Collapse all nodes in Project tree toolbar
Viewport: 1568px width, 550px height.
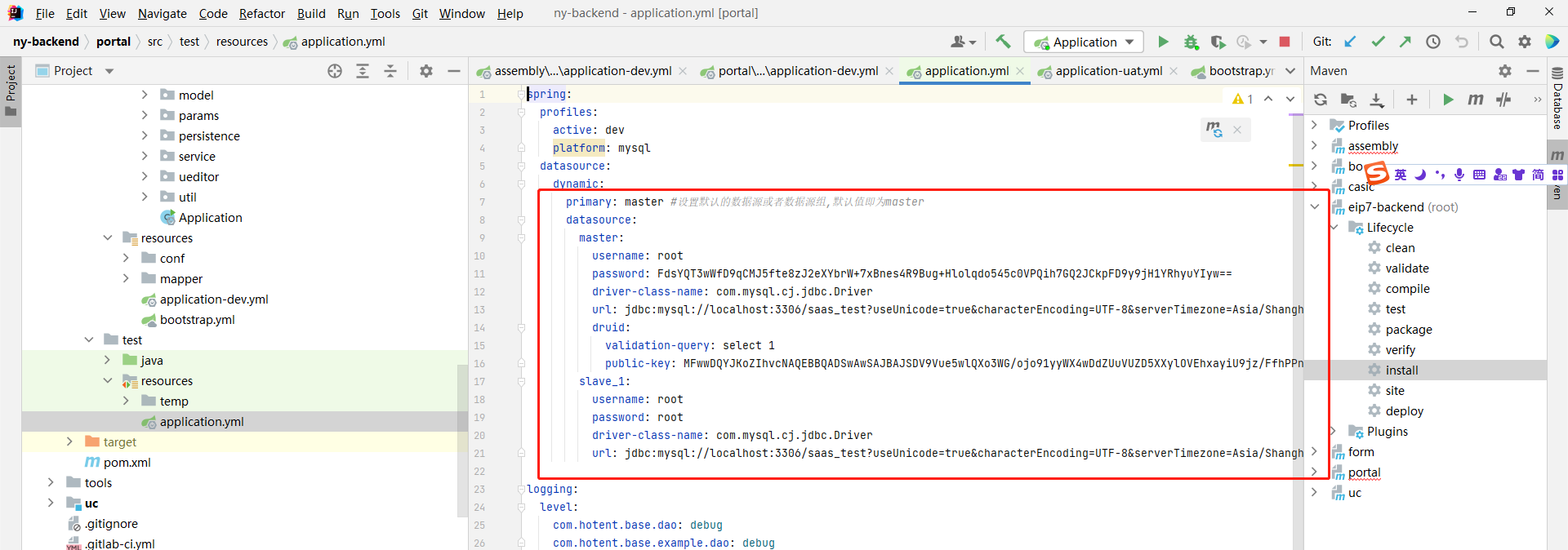tap(390, 71)
